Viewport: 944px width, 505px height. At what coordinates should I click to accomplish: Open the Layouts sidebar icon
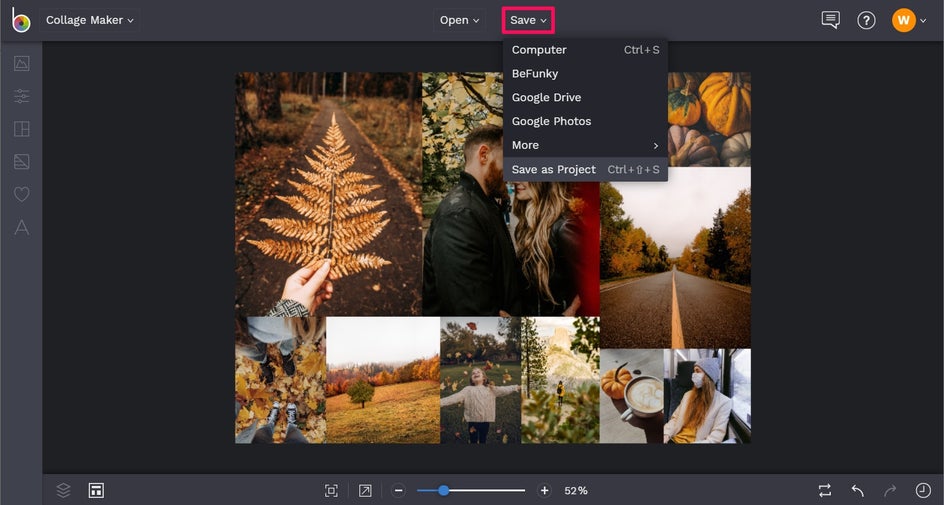(x=22, y=129)
